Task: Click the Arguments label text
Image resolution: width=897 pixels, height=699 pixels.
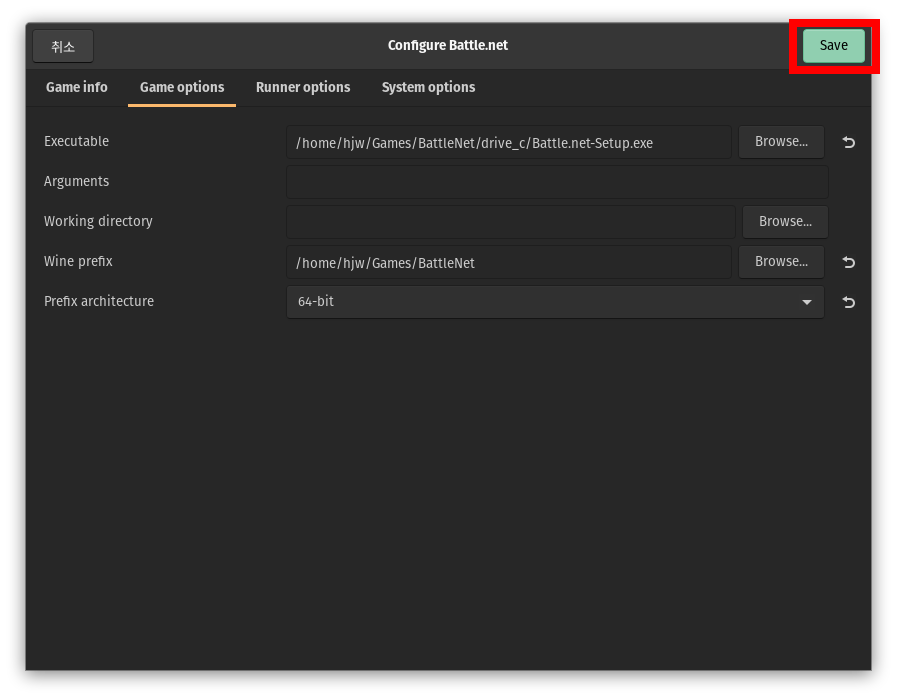Action: point(76,182)
